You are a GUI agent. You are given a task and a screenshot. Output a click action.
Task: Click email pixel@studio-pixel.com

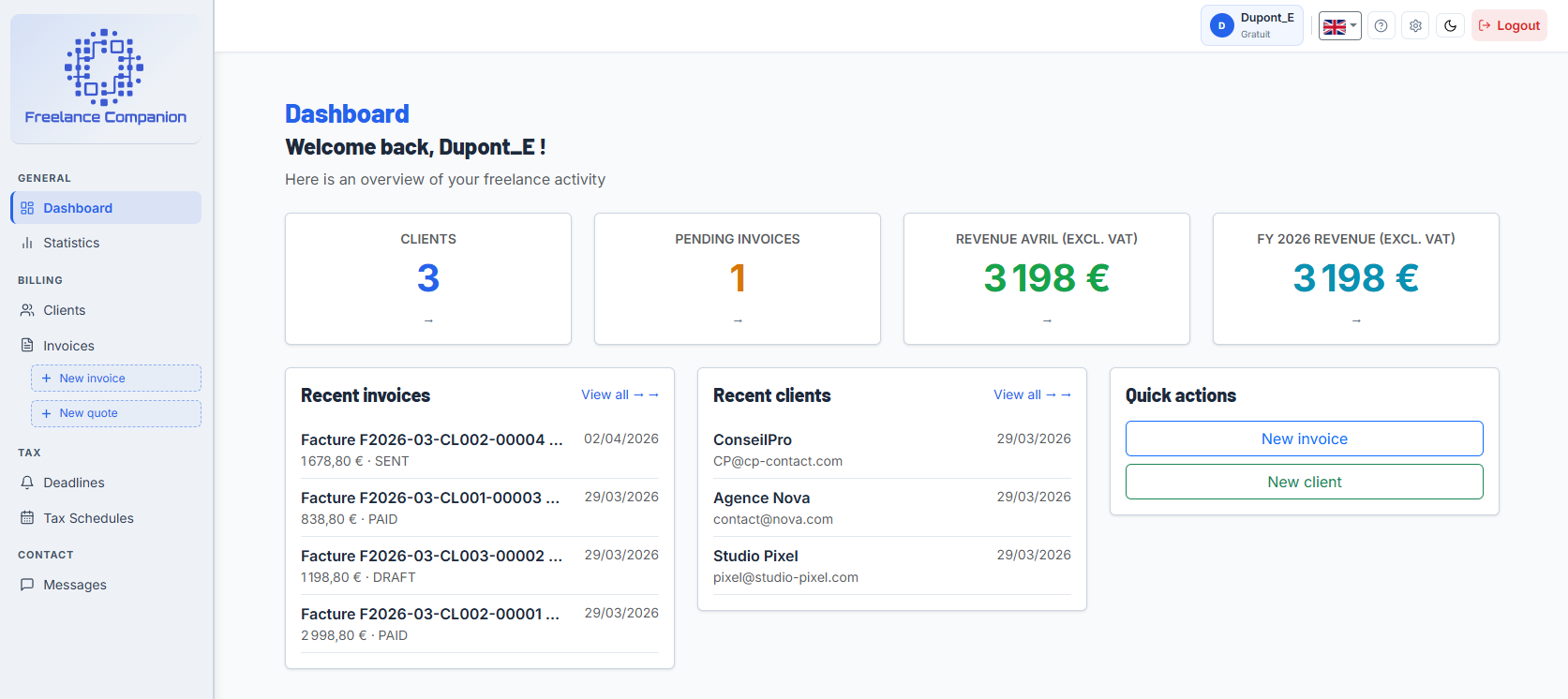pos(785,577)
